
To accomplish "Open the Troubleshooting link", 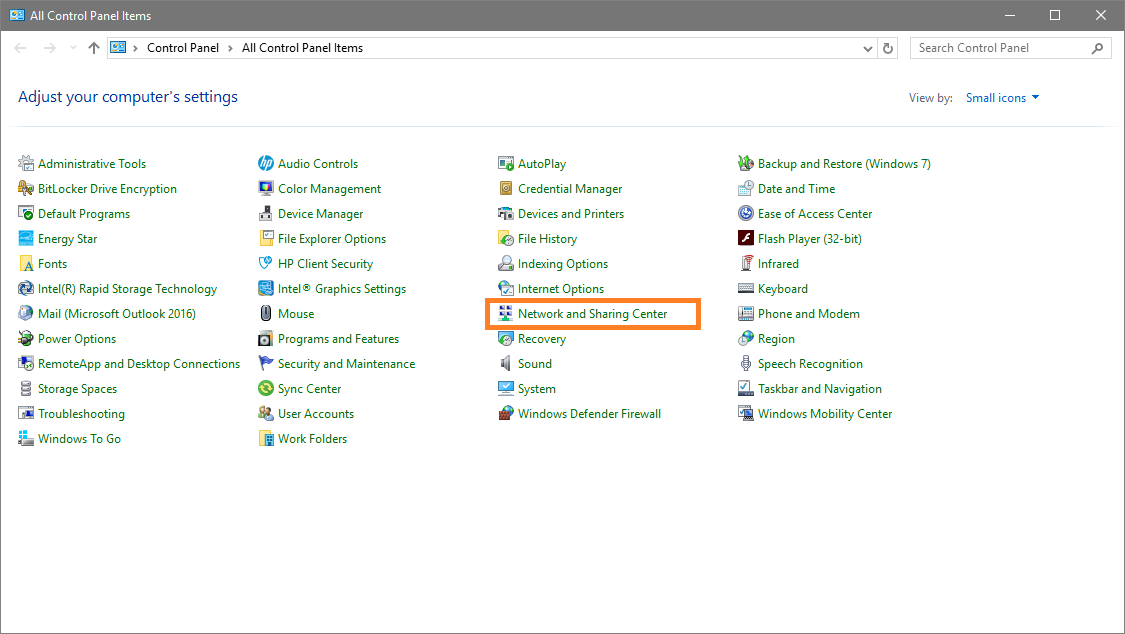I will pos(81,414).
